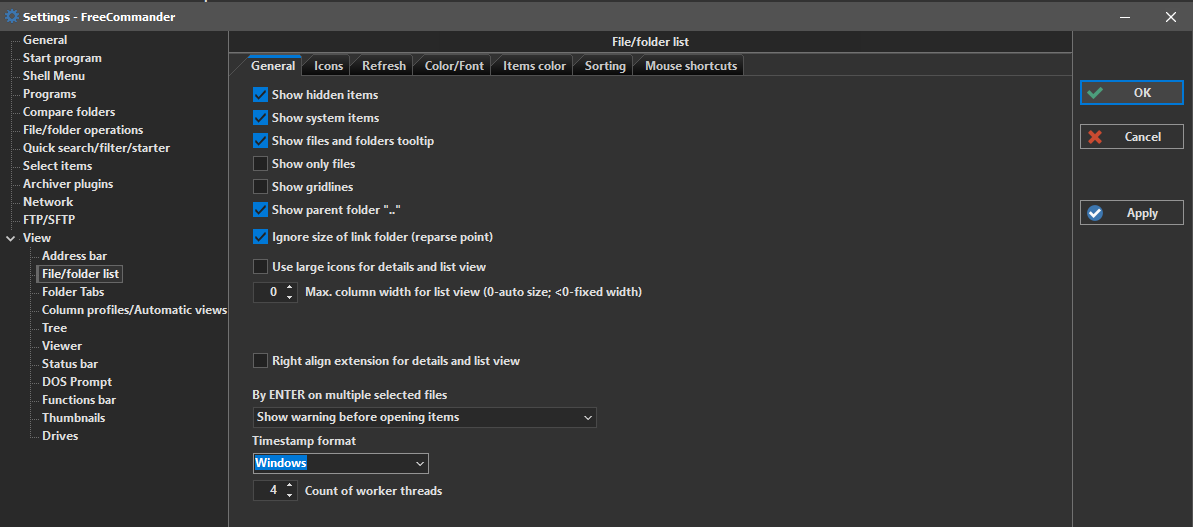Image resolution: width=1193 pixels, height=527 pixels.
Task: Click the FreeCommander gear icon in title bar
Action: 12,16
